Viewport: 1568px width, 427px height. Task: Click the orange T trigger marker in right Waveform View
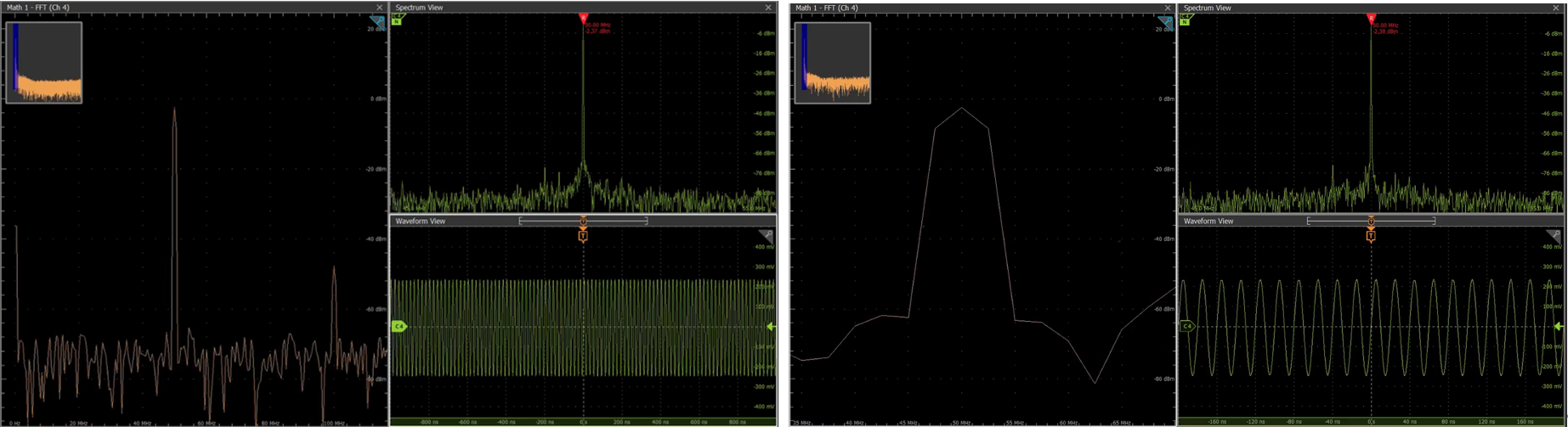click(1371, 237)
